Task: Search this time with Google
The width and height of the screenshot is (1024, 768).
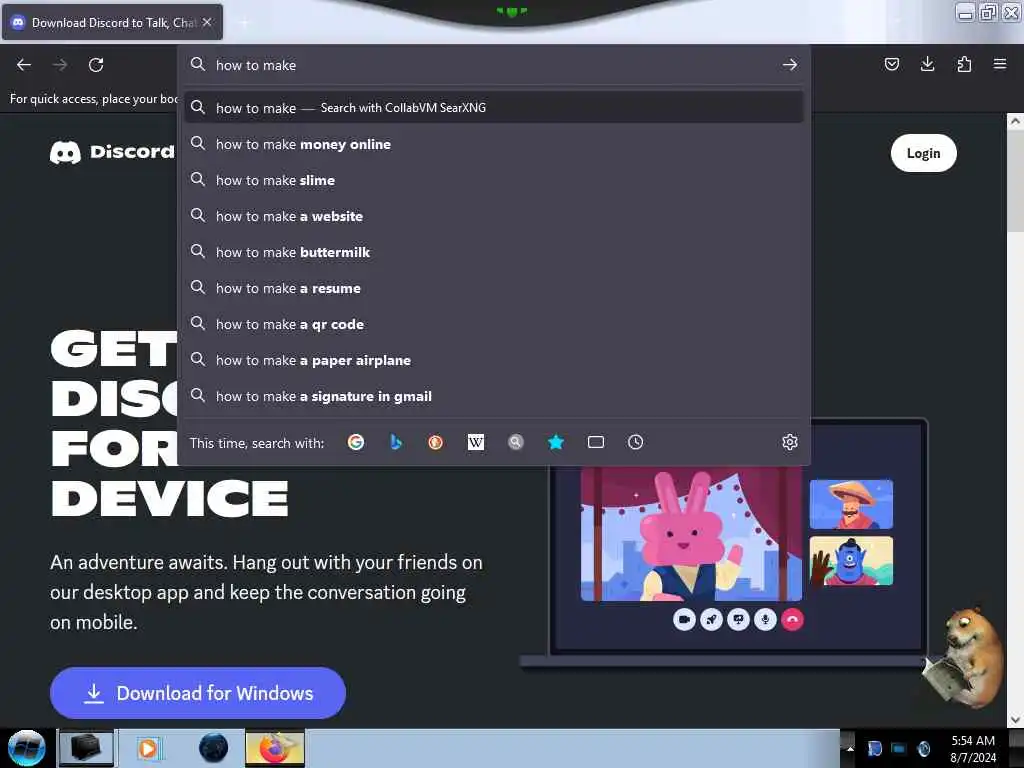Action: point(356,443)
